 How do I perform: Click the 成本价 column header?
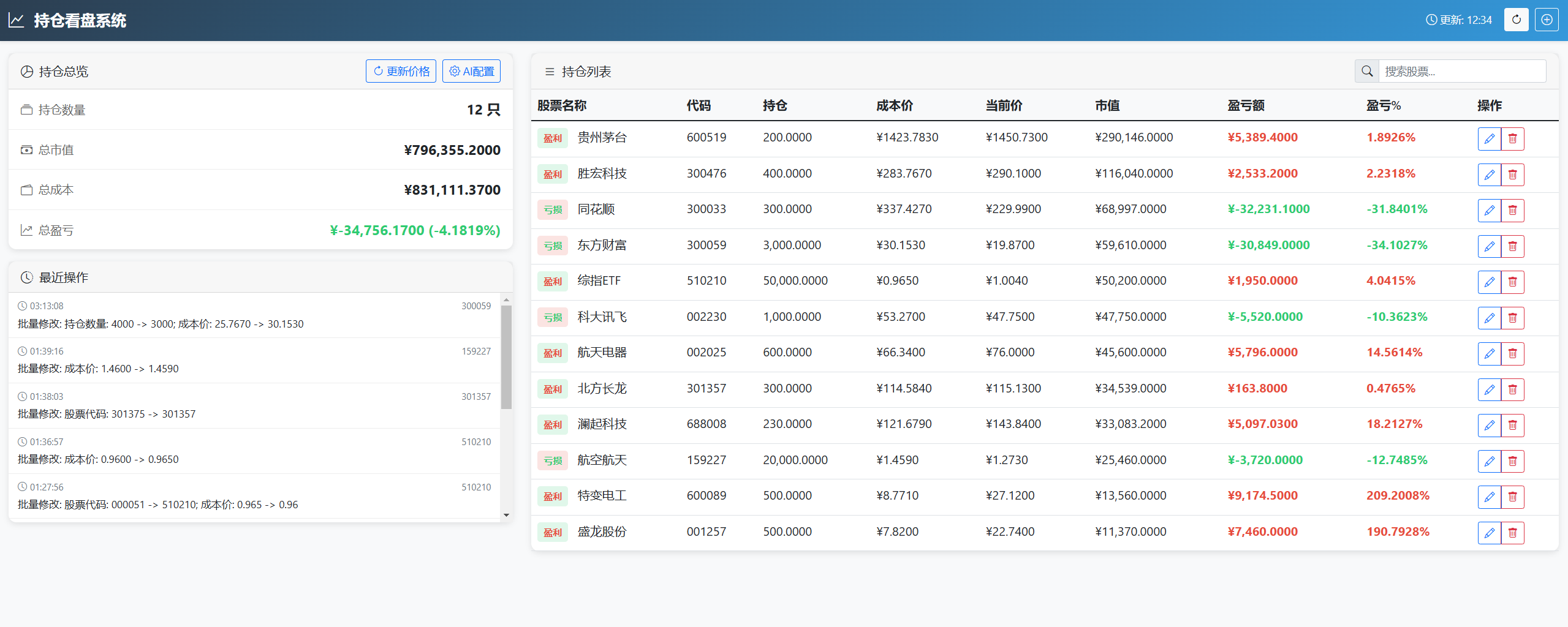(x=895, y=105)
